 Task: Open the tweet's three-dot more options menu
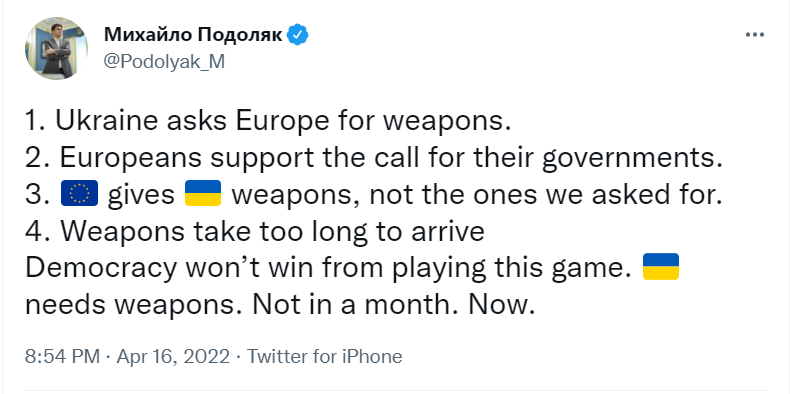coord(754,35)
